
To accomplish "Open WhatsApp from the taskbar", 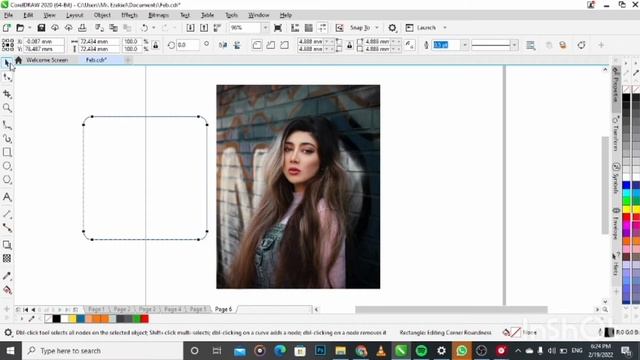I will tap(462, 351).
